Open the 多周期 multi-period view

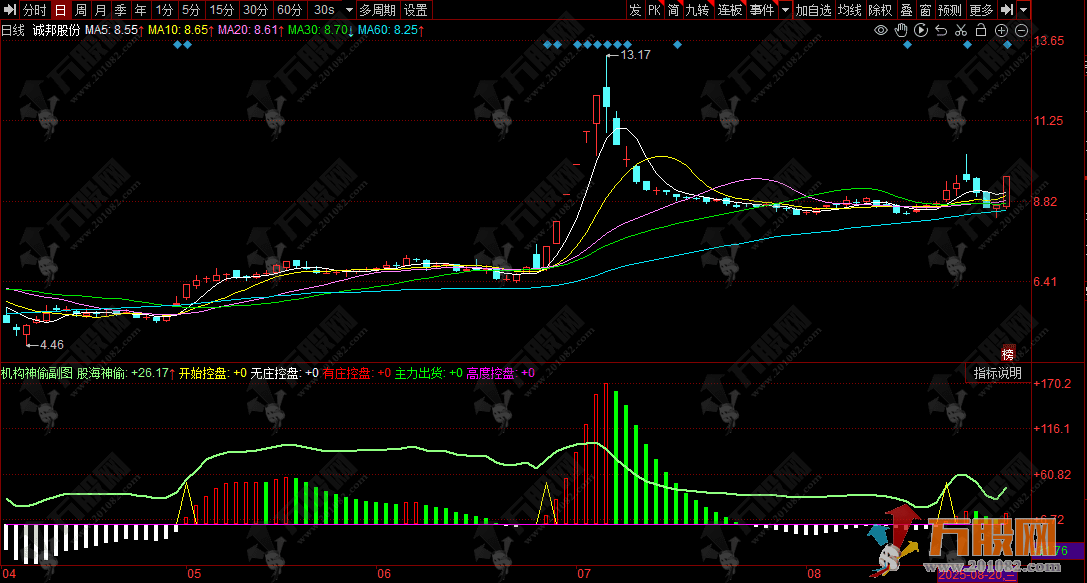pos(378,10)
